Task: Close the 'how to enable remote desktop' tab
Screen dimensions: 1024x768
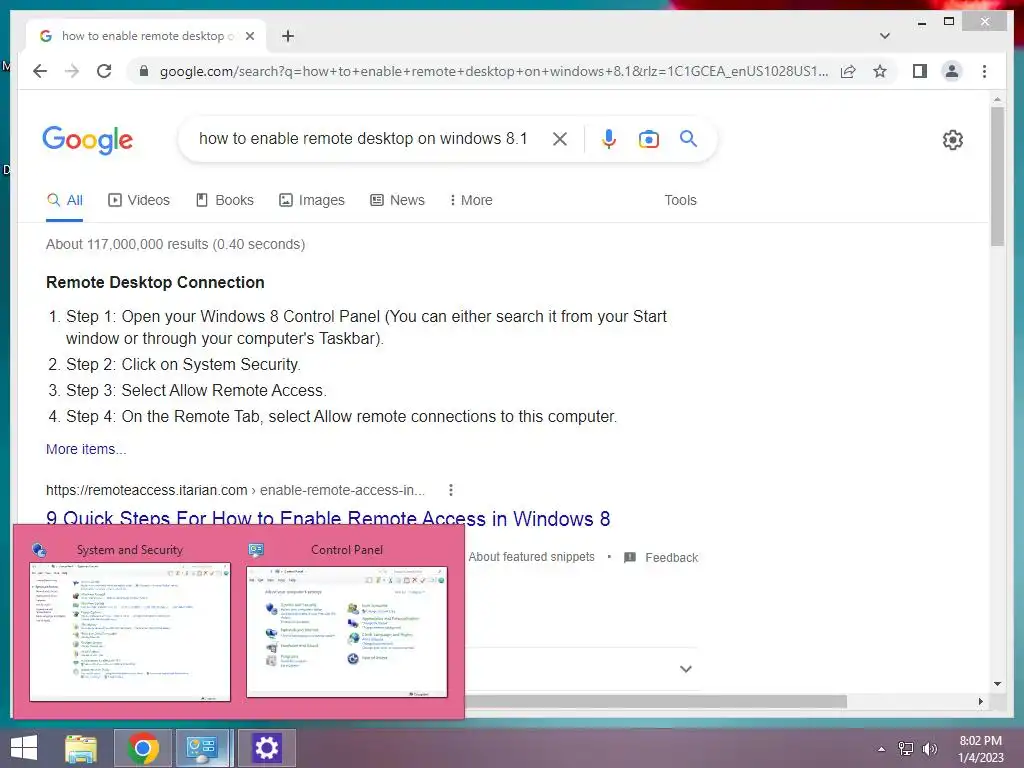Action: 249,36
